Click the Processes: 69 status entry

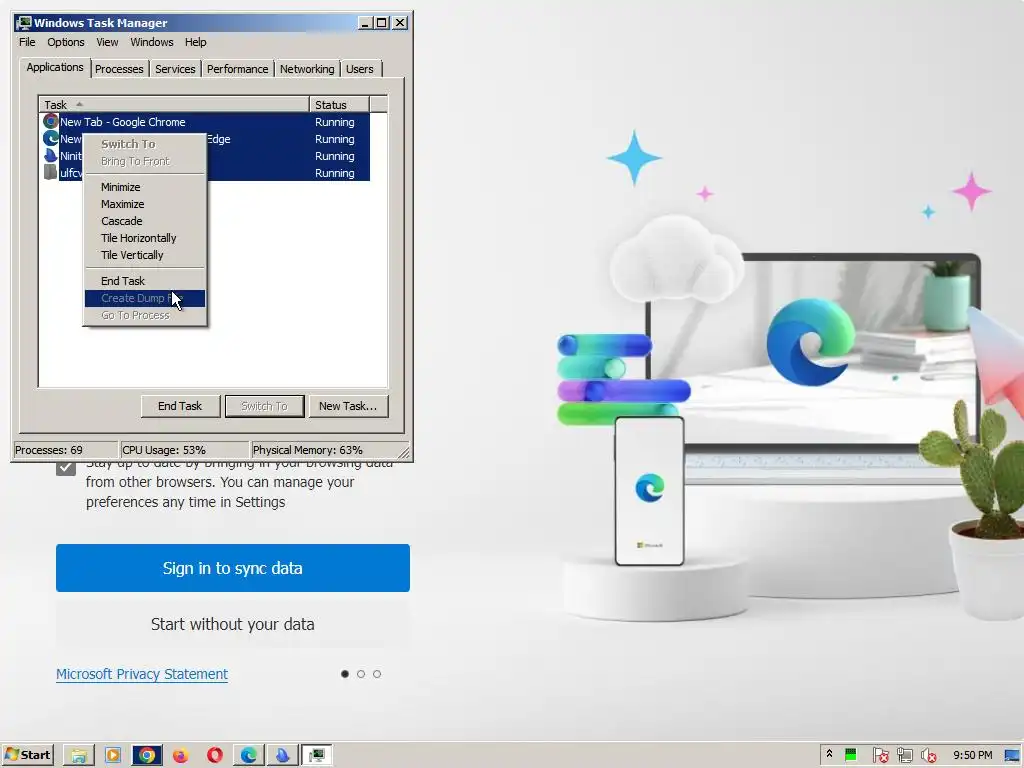pos(65,450)
